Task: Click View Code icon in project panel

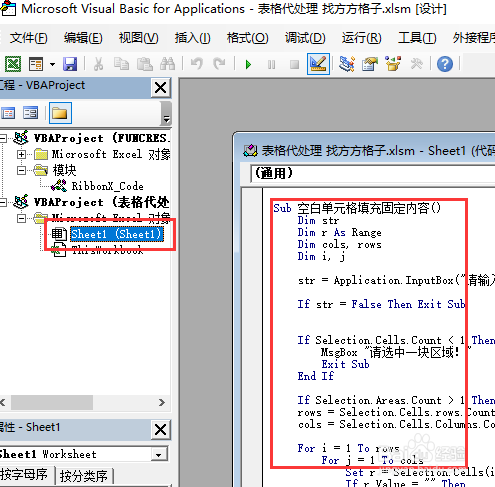Action: pos(8,113)
